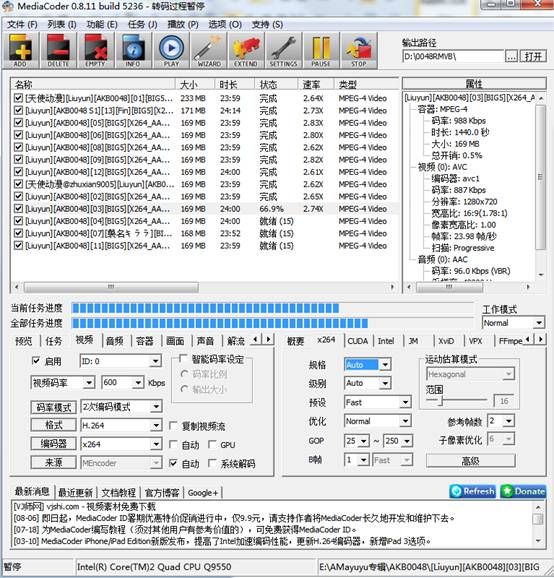Click browse '...' button next to output path
The height and width of the screenshot is (578, 554).
511,56
